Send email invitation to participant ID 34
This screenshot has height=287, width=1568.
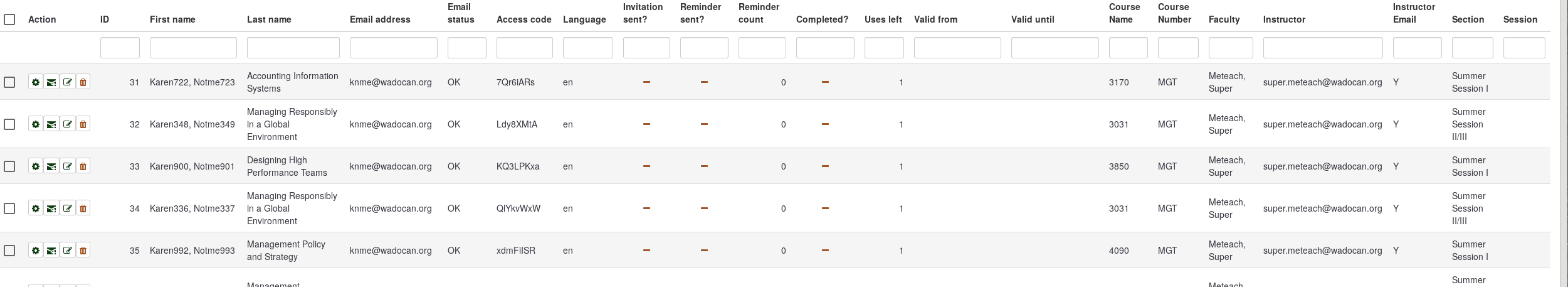(x=51, y=208)
